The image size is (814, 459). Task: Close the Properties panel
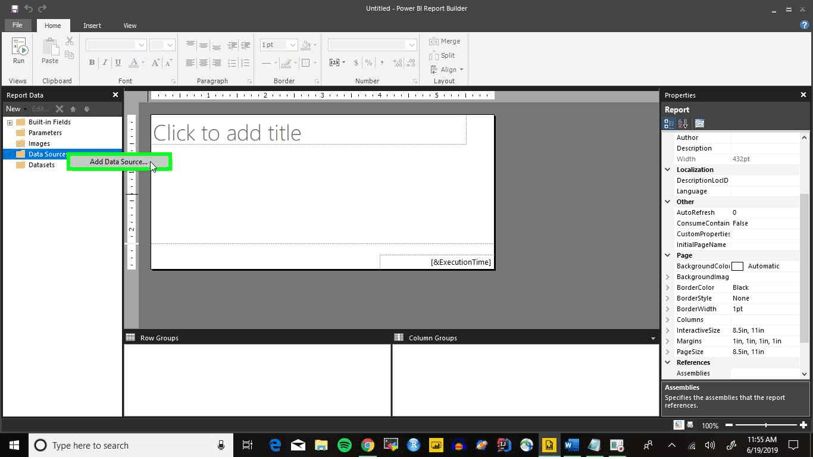pyautogui.click(x=803, y=95)
